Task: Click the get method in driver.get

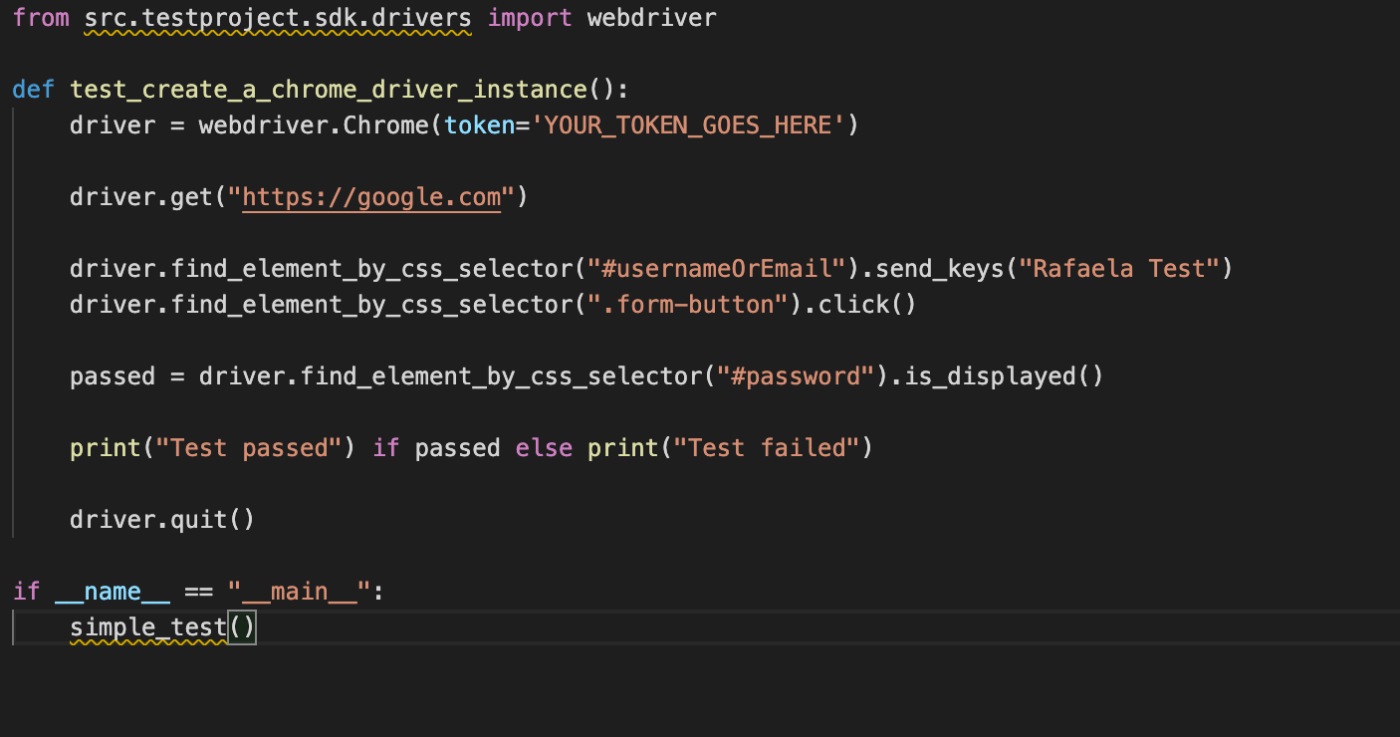Action: pos(192,197)
